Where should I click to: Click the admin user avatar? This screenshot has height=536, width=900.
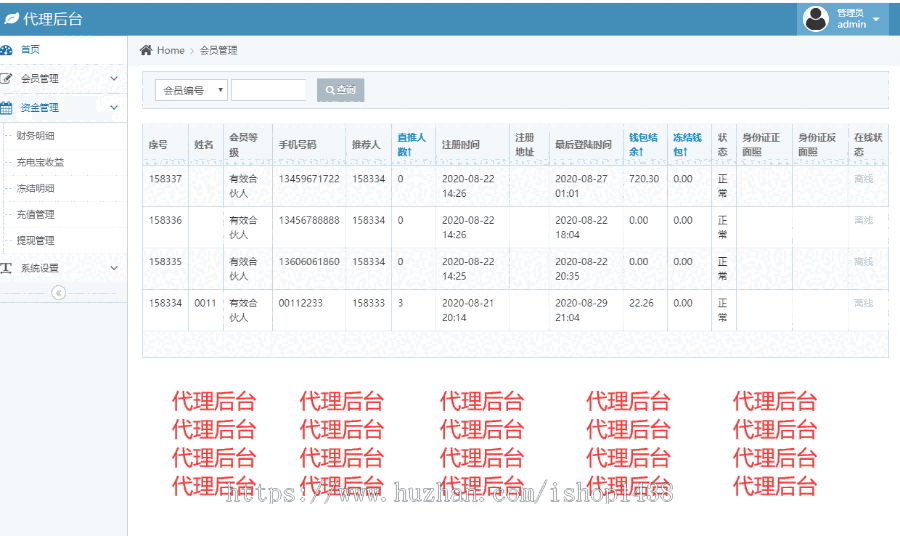(x=816, y=19)
